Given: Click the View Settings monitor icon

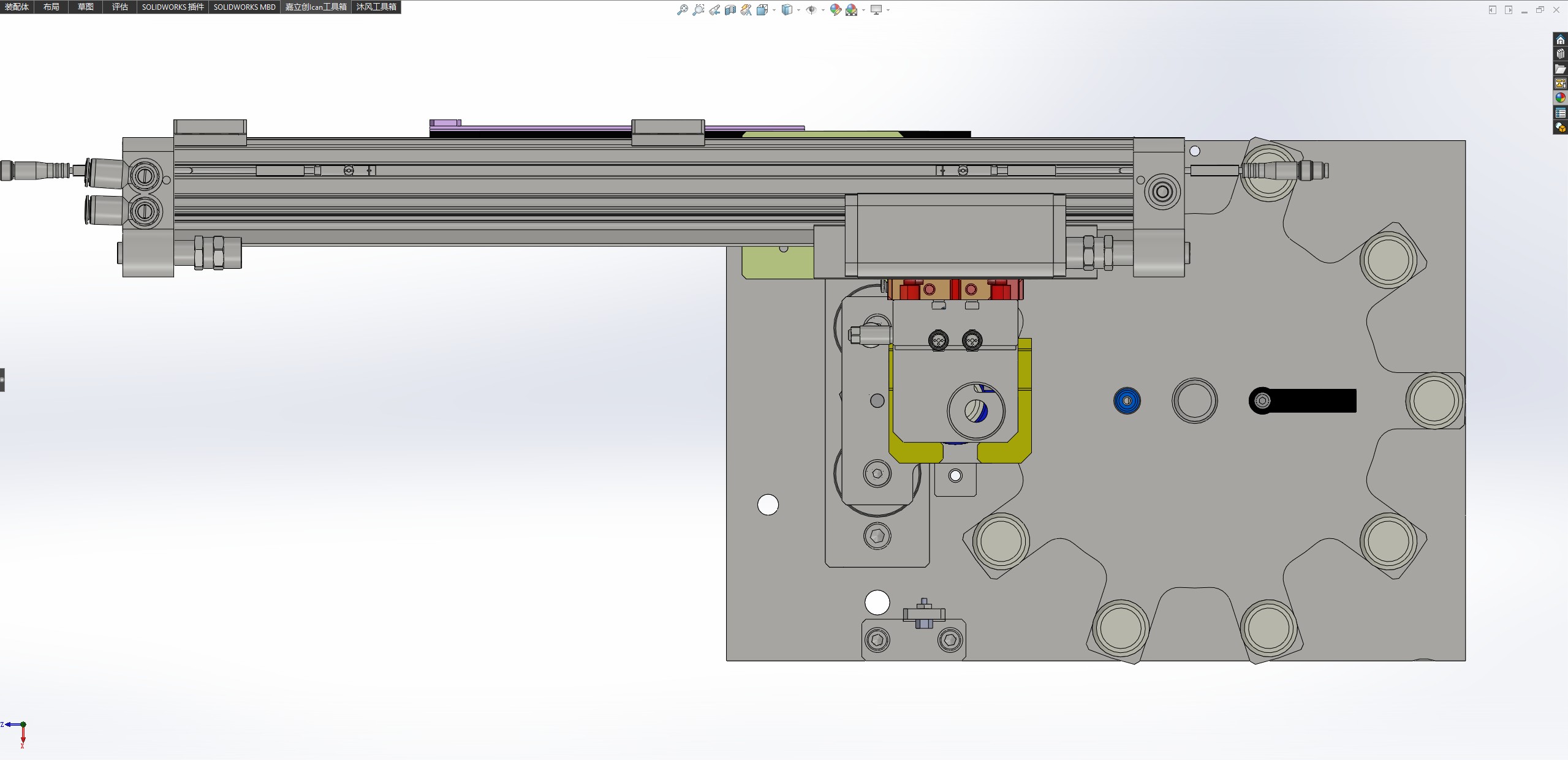Looking at the screenshot, I should 876,10.
